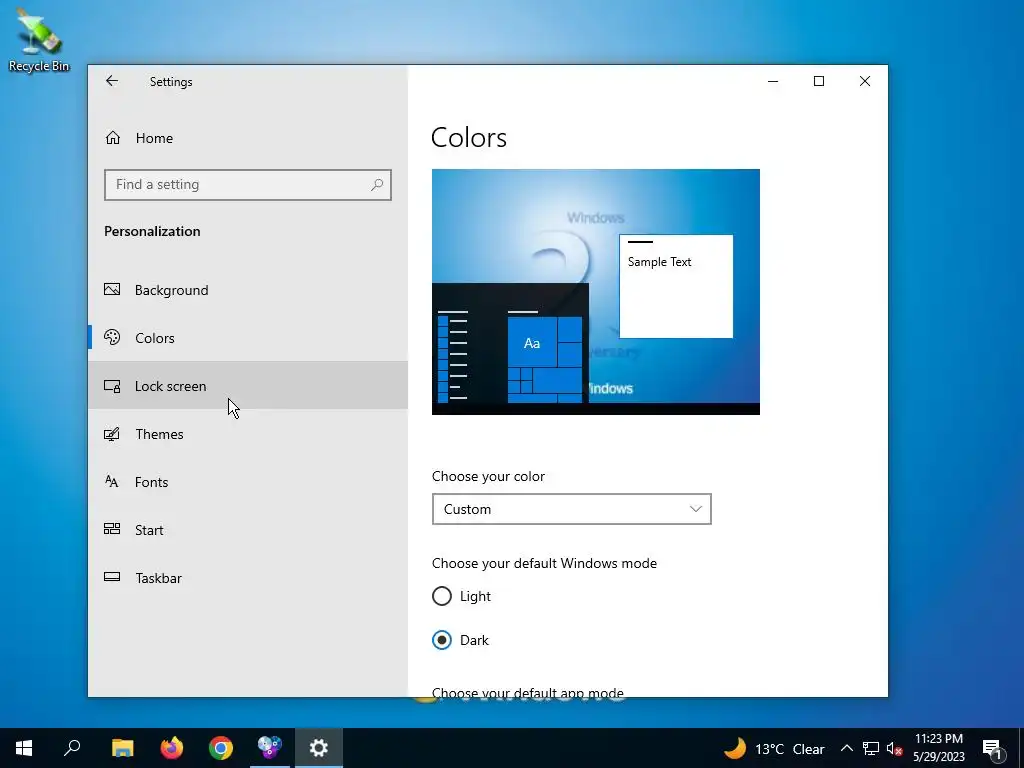The image size is (1024, 768).
Task: Close the Settings window
Action: point(865,81)
